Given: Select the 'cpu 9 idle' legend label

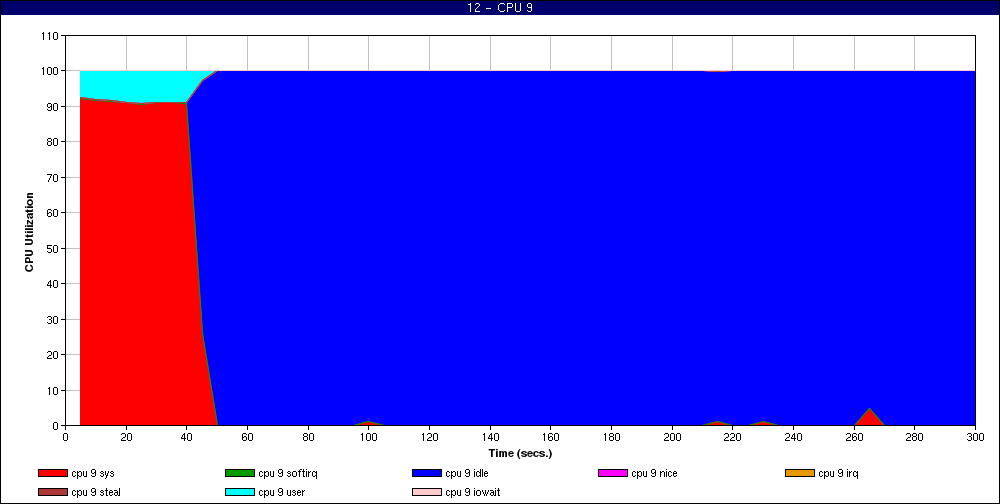Looking at the screenshot, I should 467,473.
